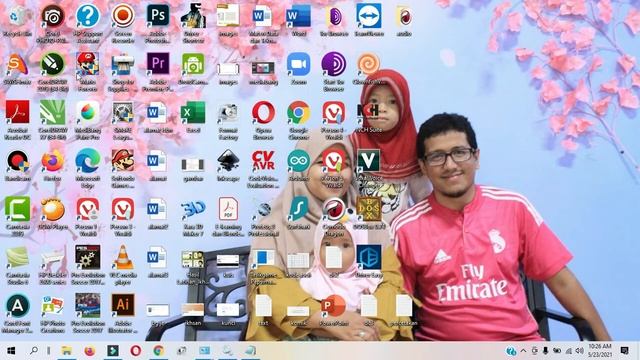The image size is (640, 360).
Task: Show hidden system tray icons
Action: click(523, 351)
